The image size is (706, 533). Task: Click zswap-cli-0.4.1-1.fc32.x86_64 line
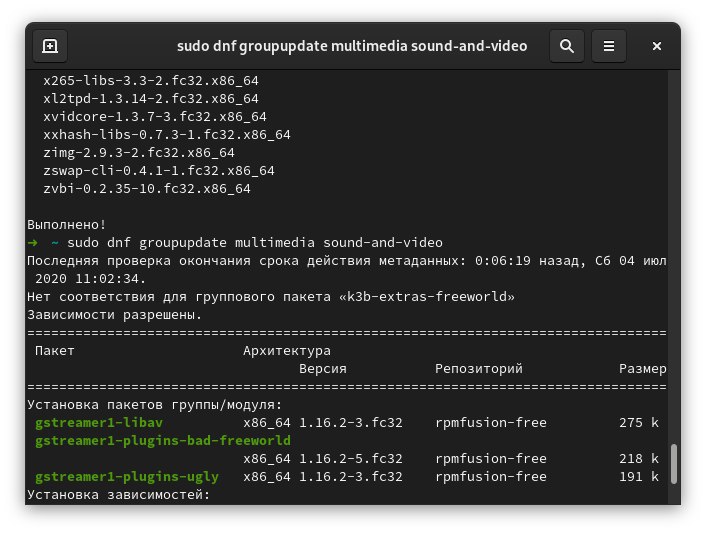[x=159, y=171]
